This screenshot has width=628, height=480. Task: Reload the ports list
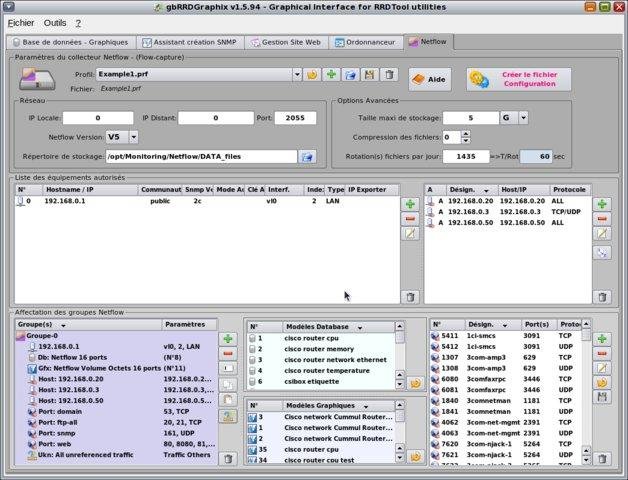coord(602,383)
